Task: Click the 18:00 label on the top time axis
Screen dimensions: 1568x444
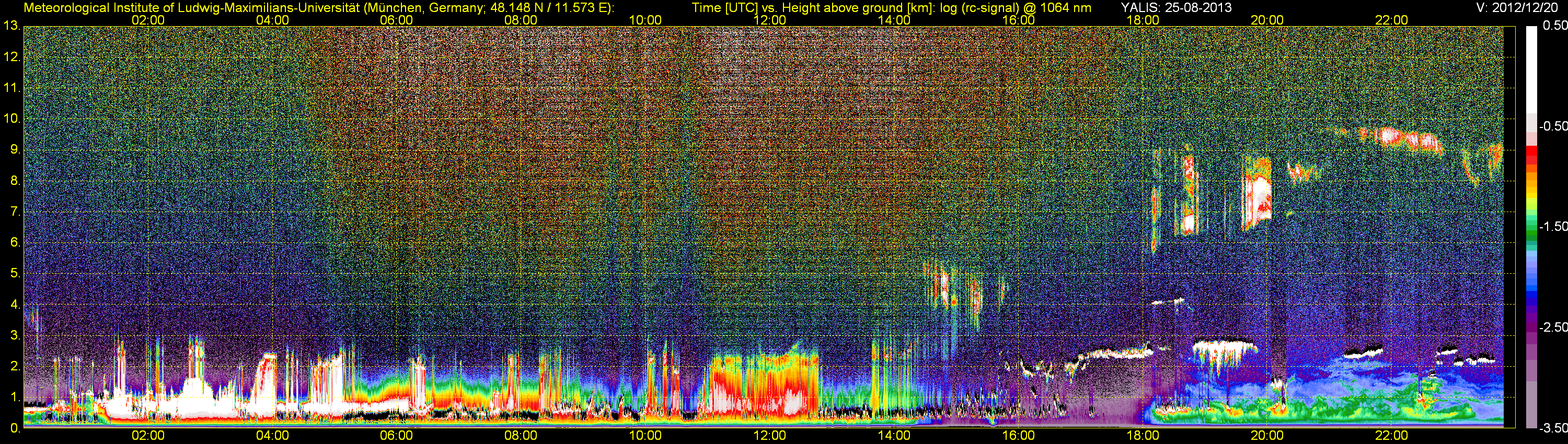Action: click(x=1143, y=20)
